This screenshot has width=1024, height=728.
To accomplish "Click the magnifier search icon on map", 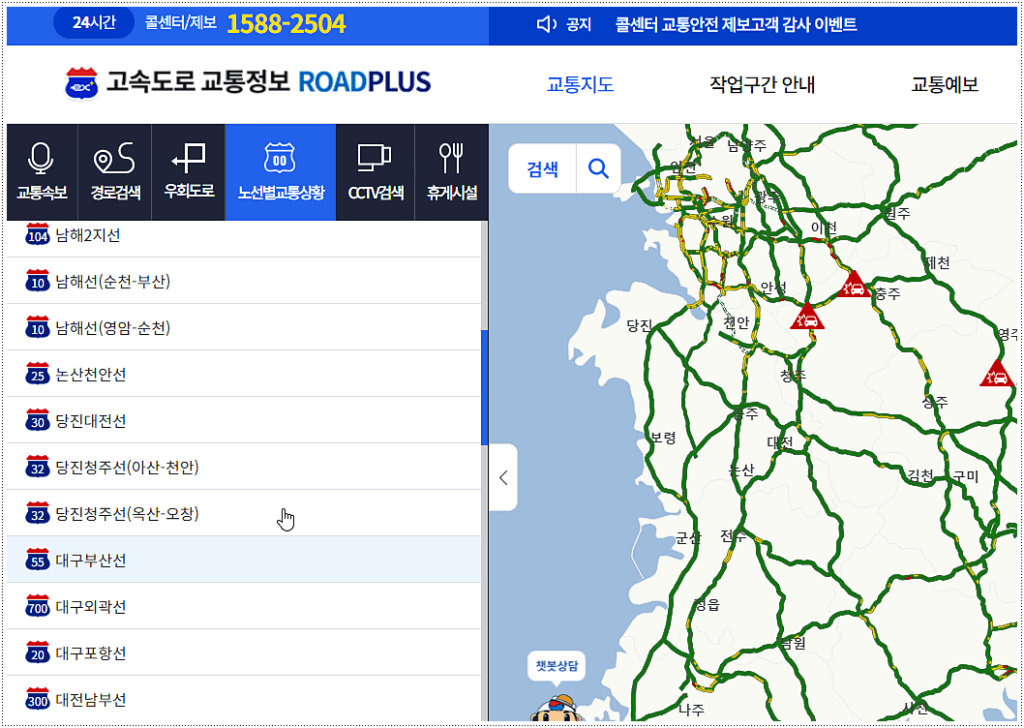I will 598,169.
